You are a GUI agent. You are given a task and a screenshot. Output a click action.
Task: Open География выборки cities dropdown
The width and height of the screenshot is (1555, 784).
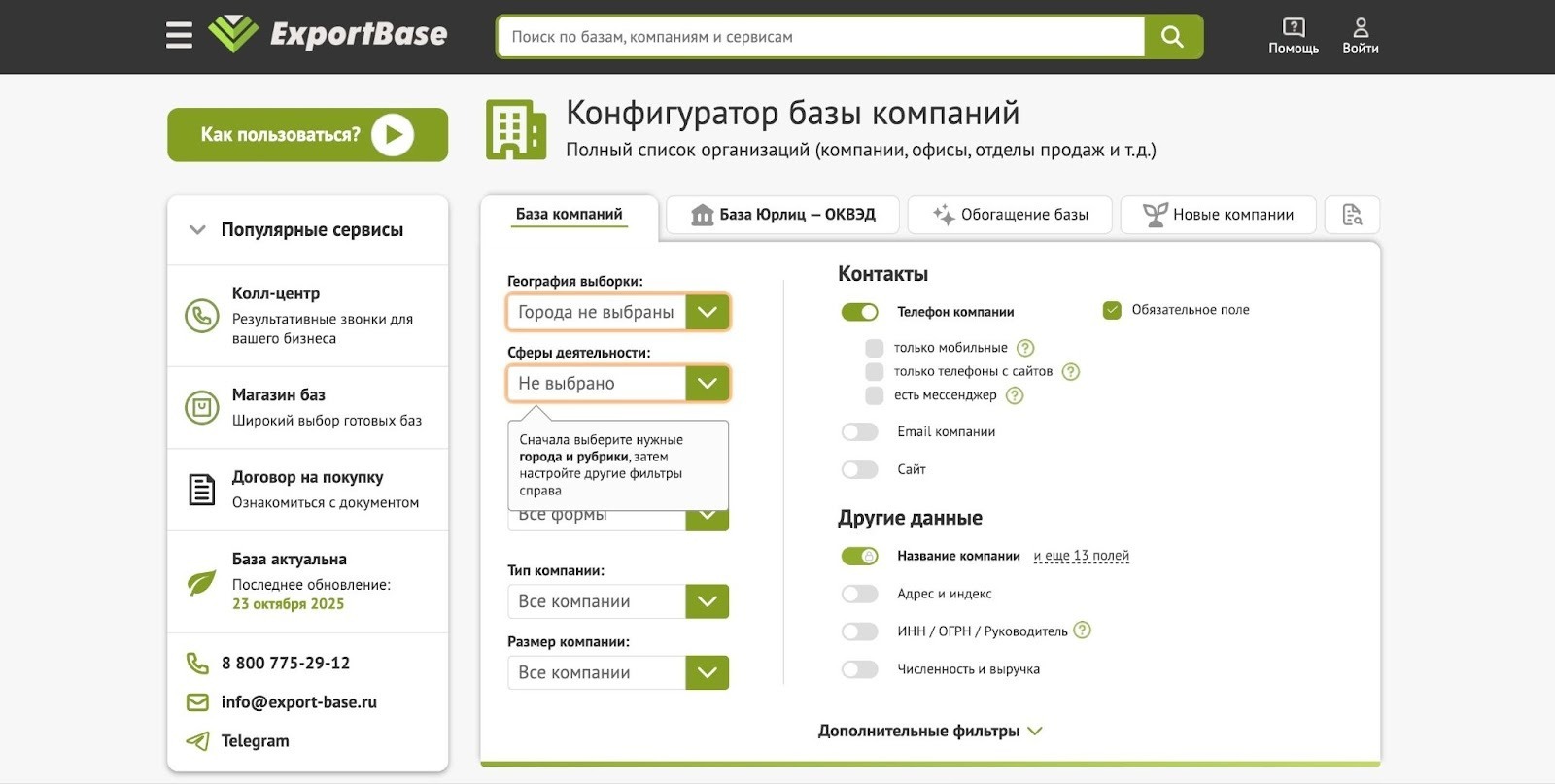pos(618,313)
